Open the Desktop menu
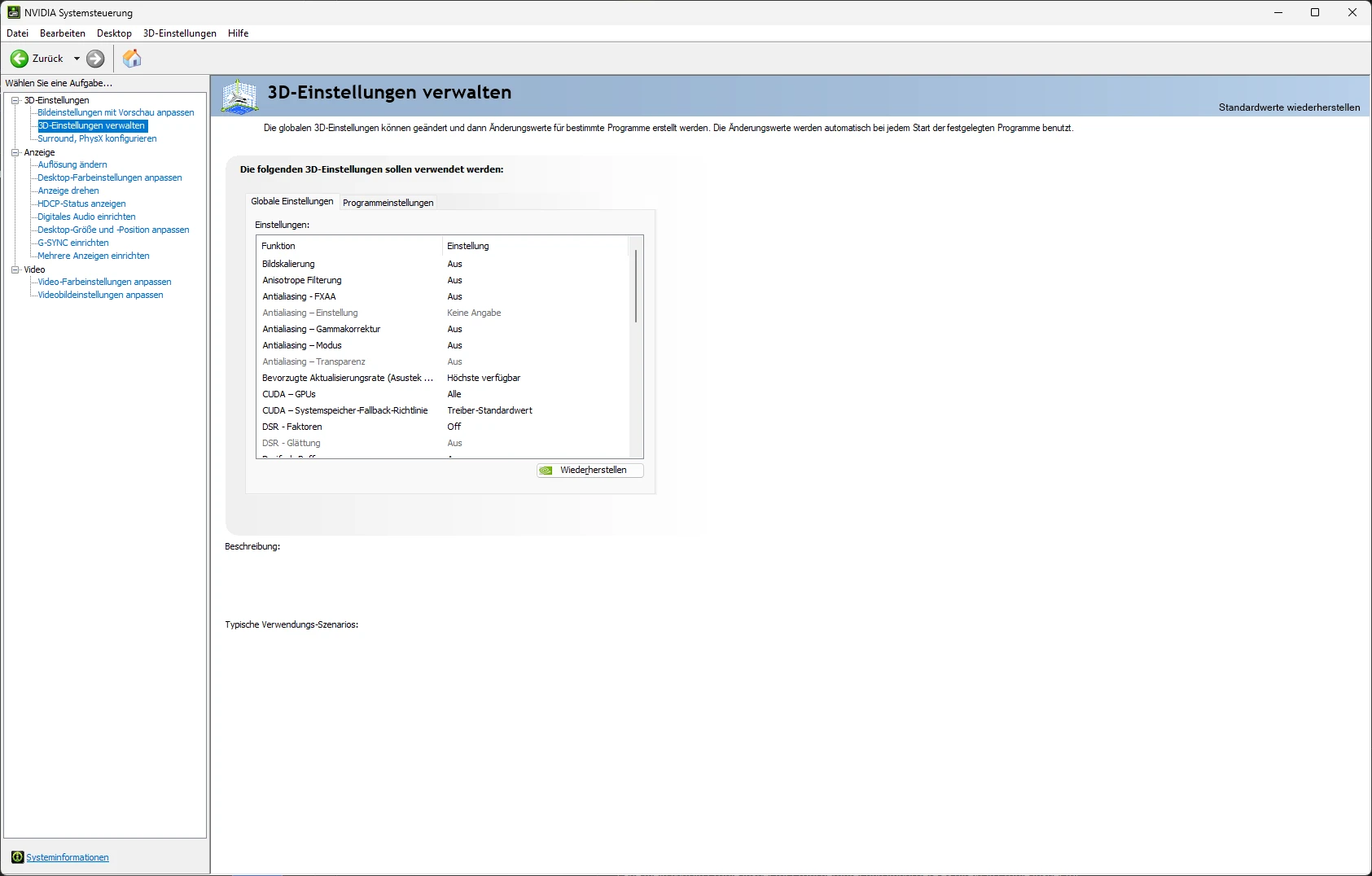The image size is (1372, 876). [114, 33]
